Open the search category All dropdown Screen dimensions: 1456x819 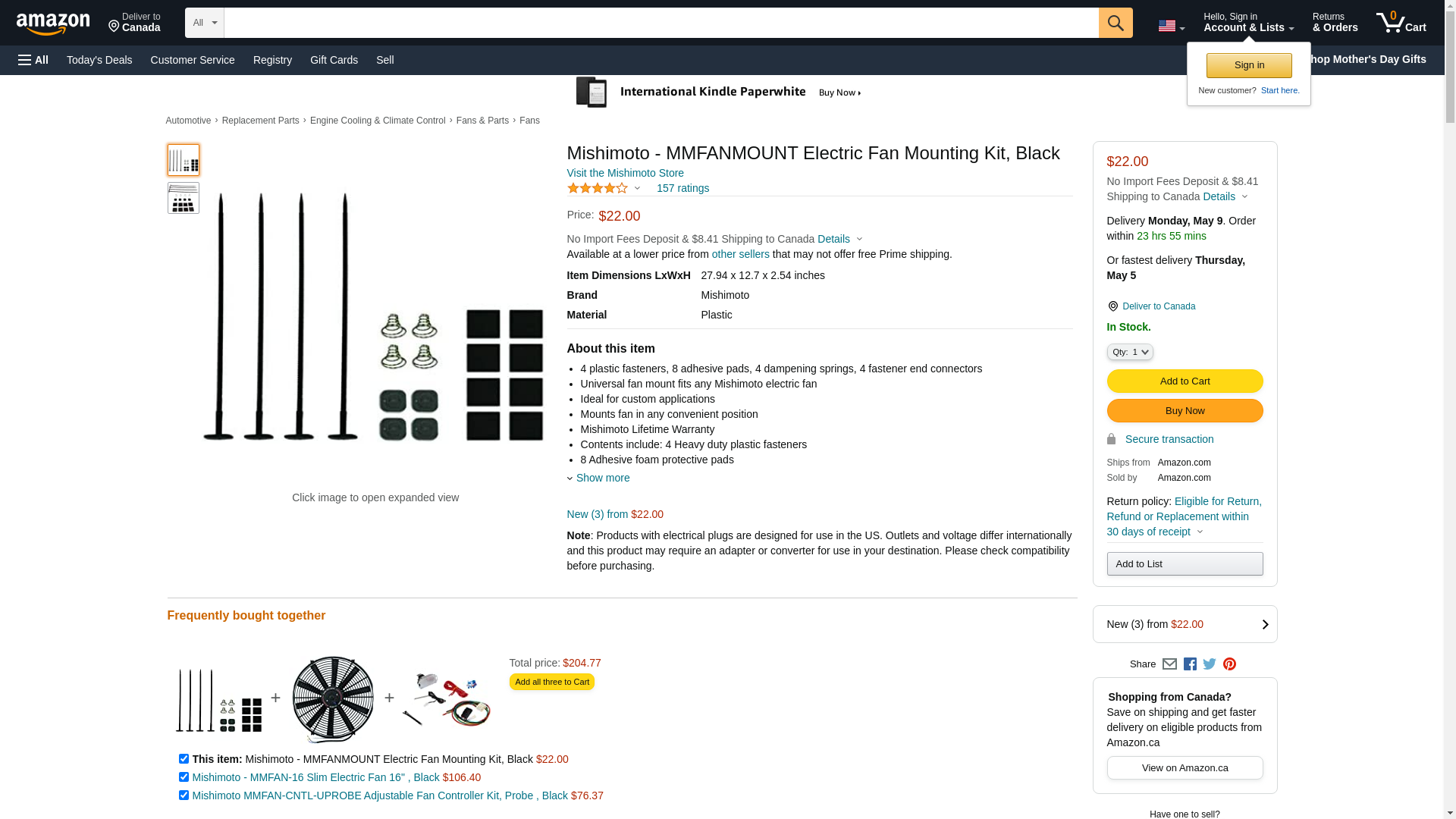(x=204, y=23)
